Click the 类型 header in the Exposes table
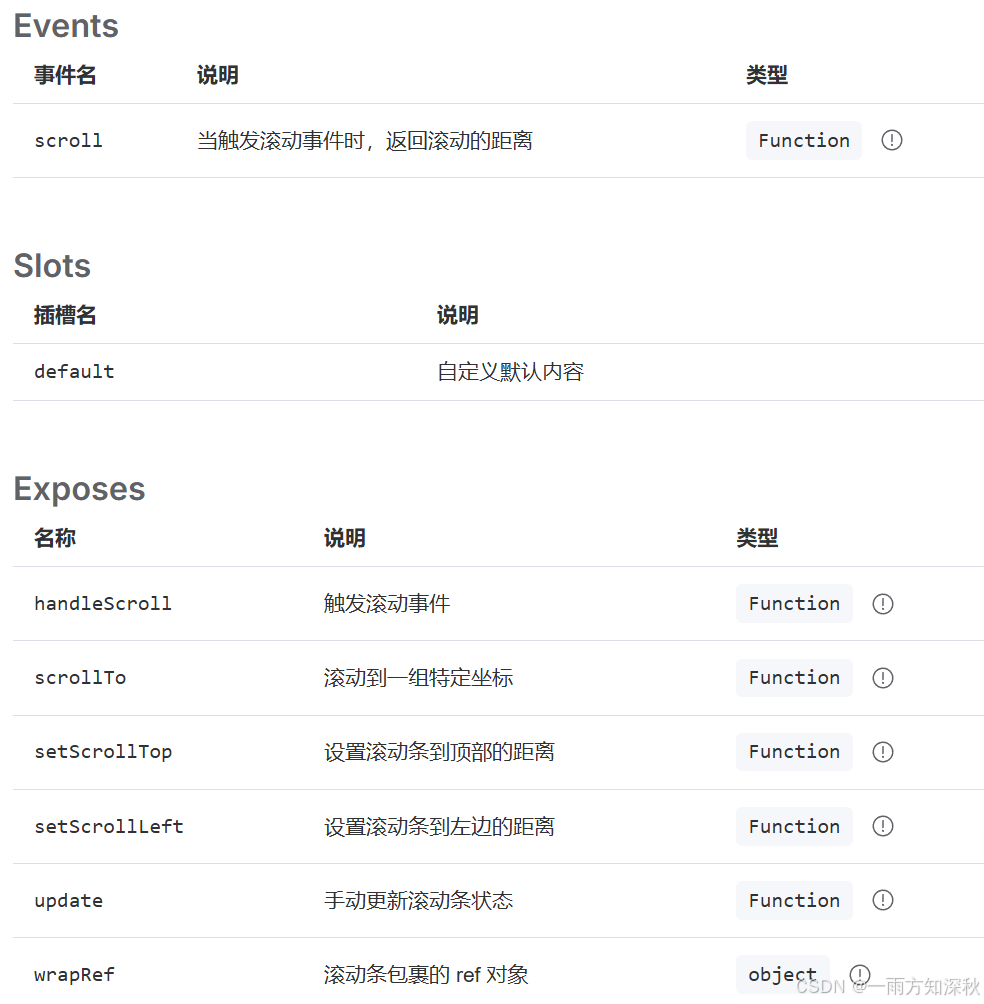Screen dimensions: 984x1004 757,538
